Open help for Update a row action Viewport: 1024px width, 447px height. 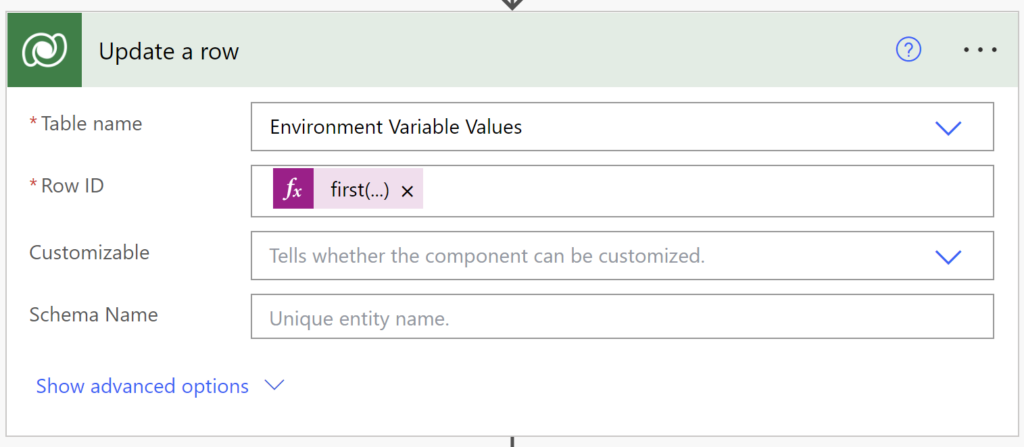908,50
